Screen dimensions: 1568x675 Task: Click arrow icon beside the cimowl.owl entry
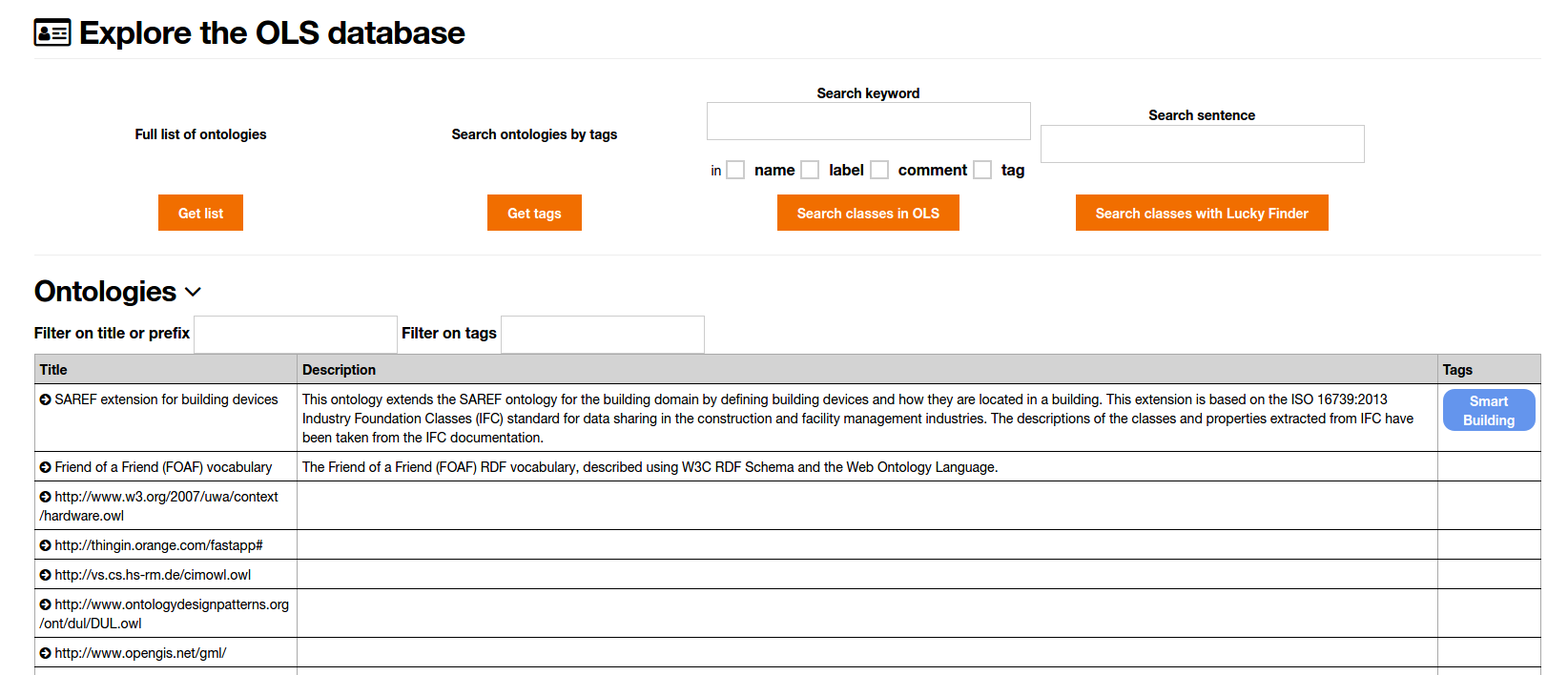click(x=45, y=575)
